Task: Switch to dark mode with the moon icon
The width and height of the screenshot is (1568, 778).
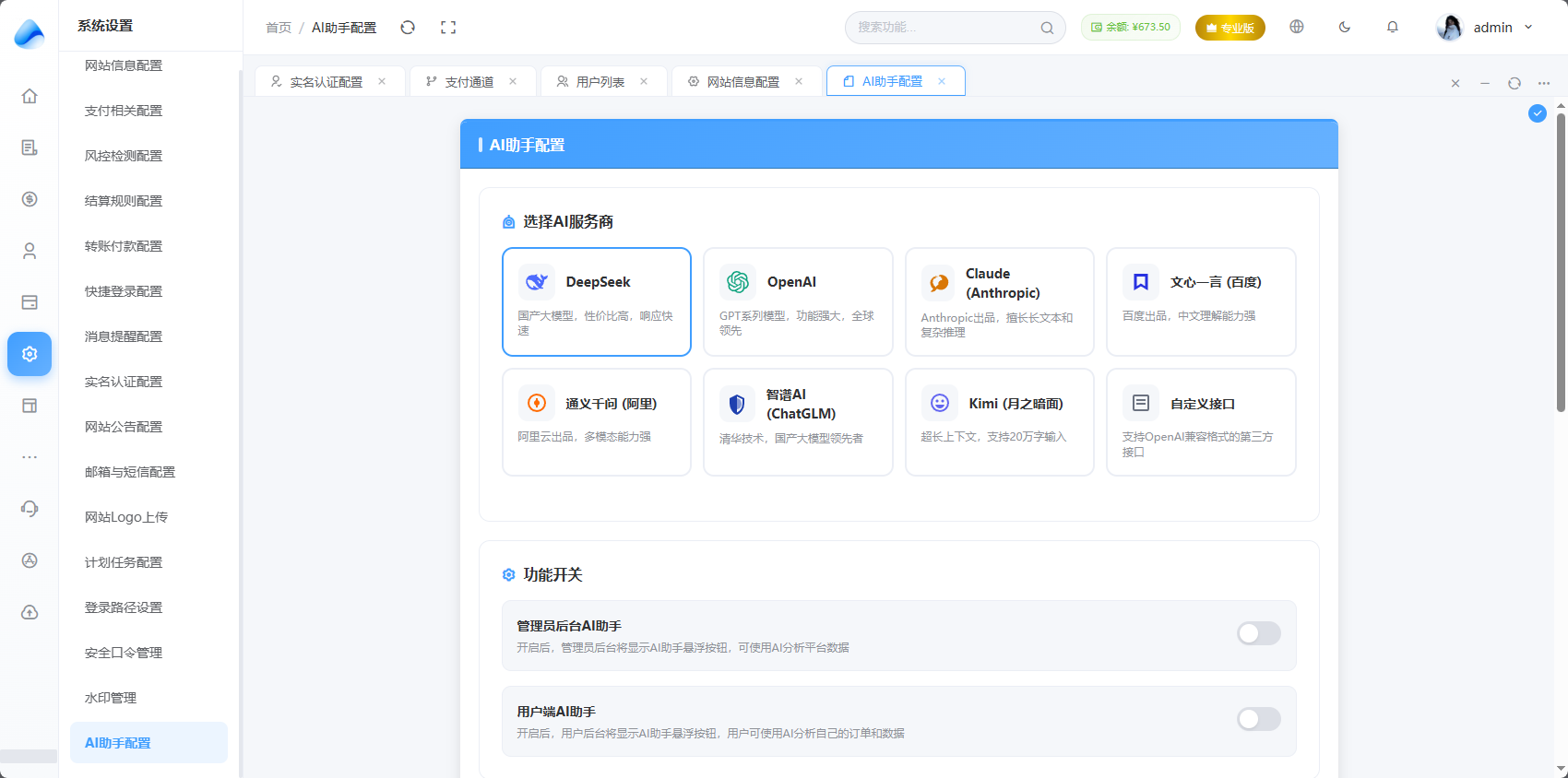Action: [x=1345, y=27]
